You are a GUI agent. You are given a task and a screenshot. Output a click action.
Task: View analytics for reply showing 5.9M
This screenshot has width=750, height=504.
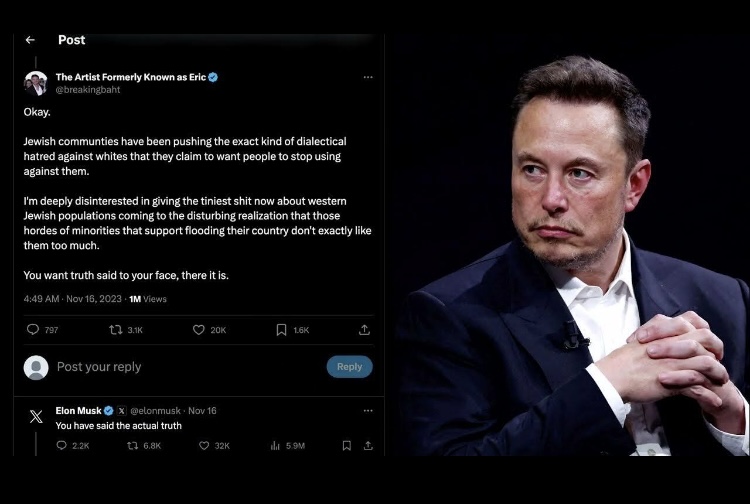click(287, 446)
